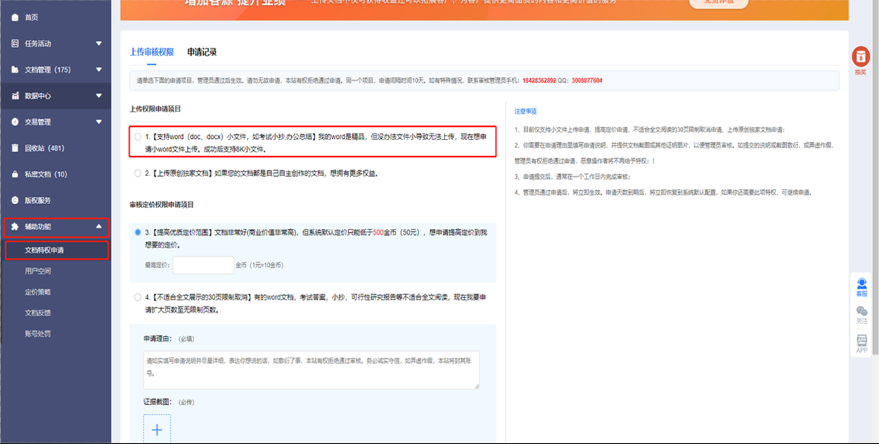Click the 关注 WeChat follow icon

[x=861, y=314]
